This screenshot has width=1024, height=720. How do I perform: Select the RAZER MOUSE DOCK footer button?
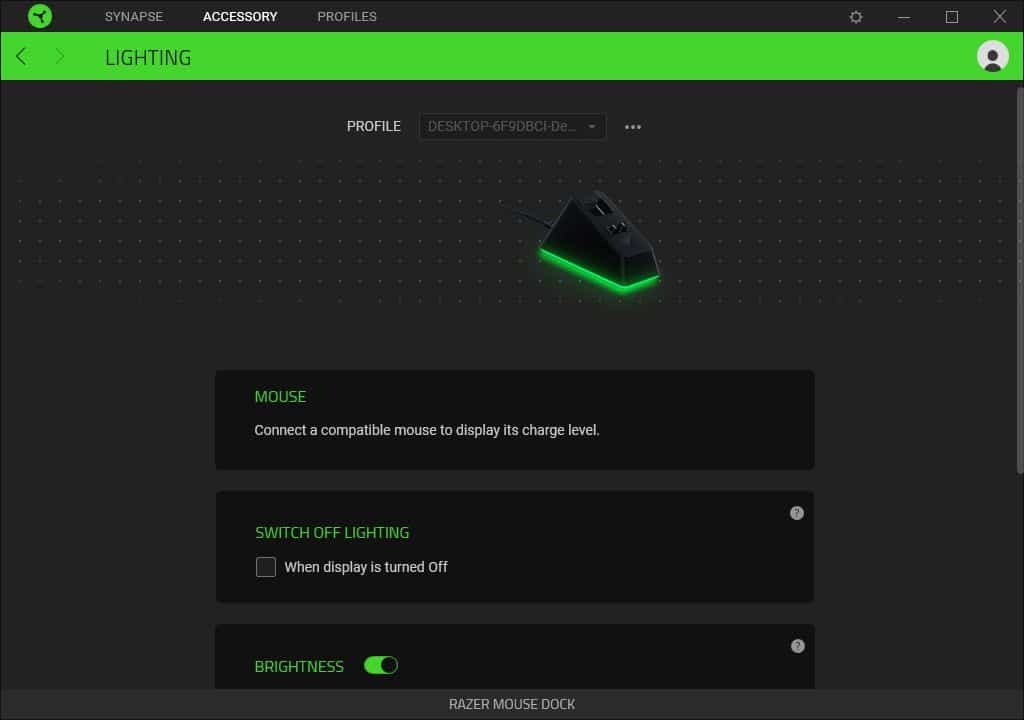[511, 704]
